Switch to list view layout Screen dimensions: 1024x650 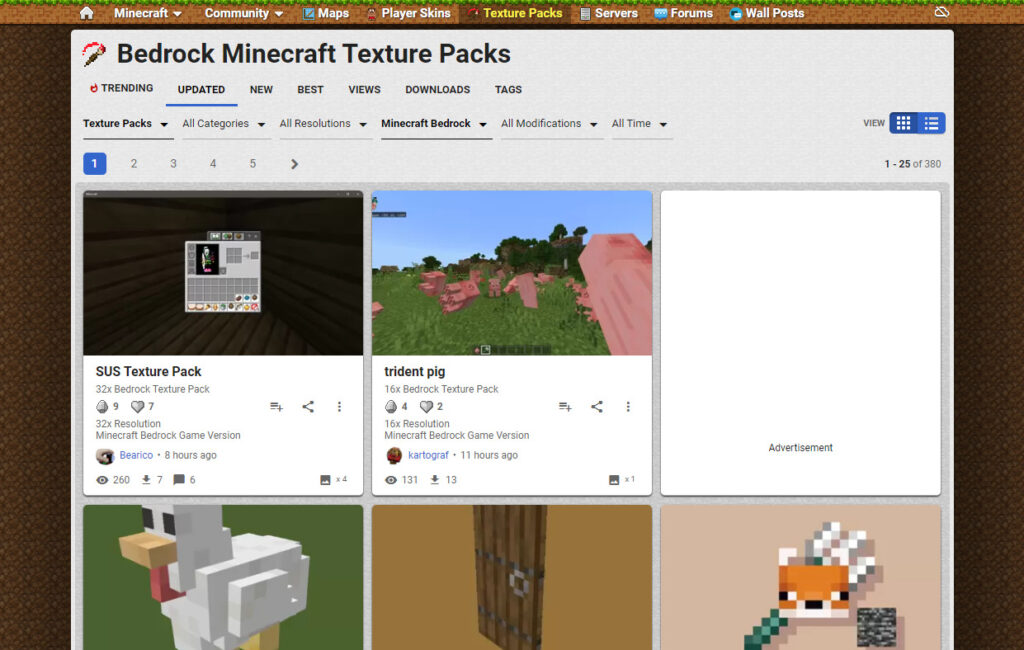tap(931, 123)
